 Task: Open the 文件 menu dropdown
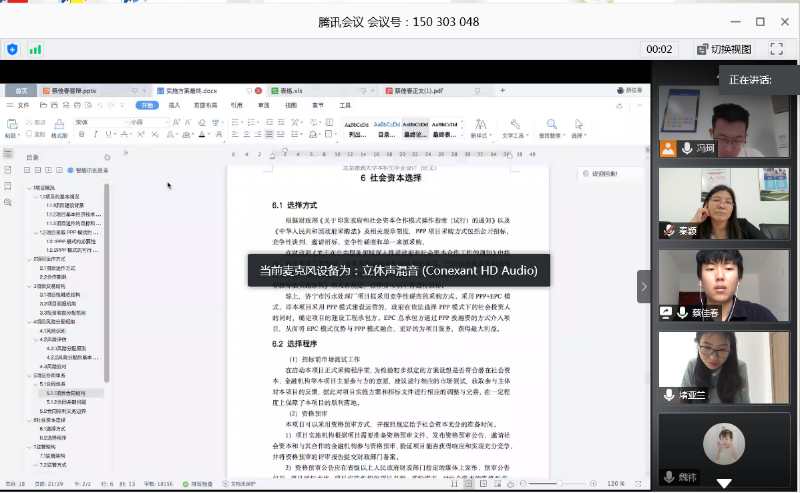pyautogui.click(x=22, y=105)
